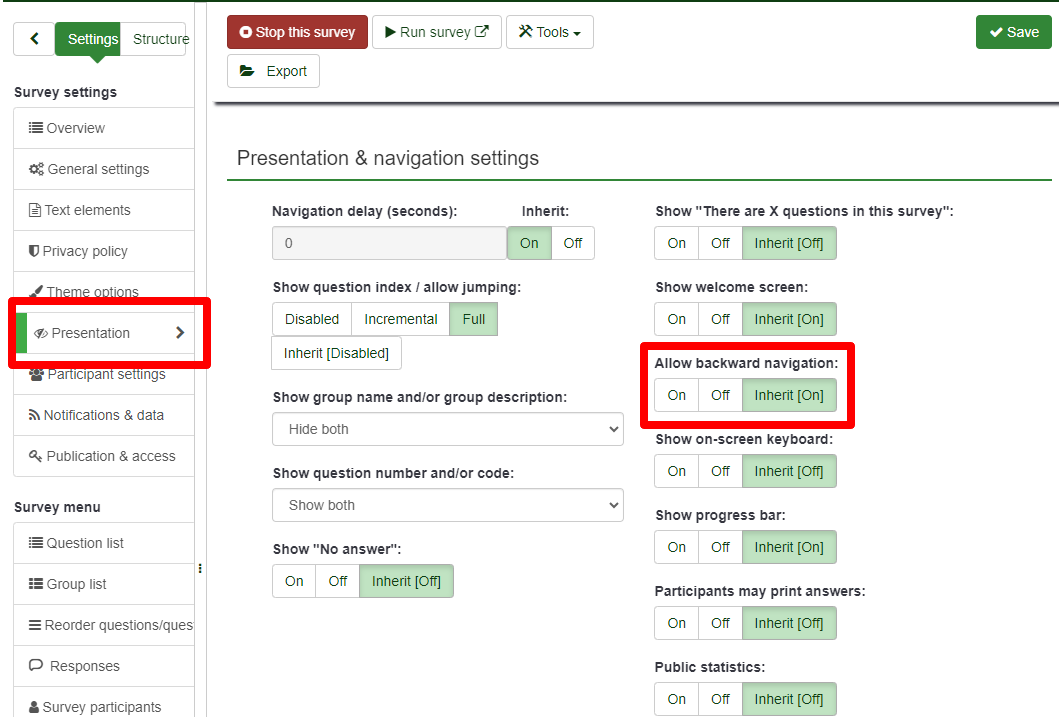The image size is (1059, 717).
Task: Set Allow backward navigation to Off
Action: coord(720,395)
